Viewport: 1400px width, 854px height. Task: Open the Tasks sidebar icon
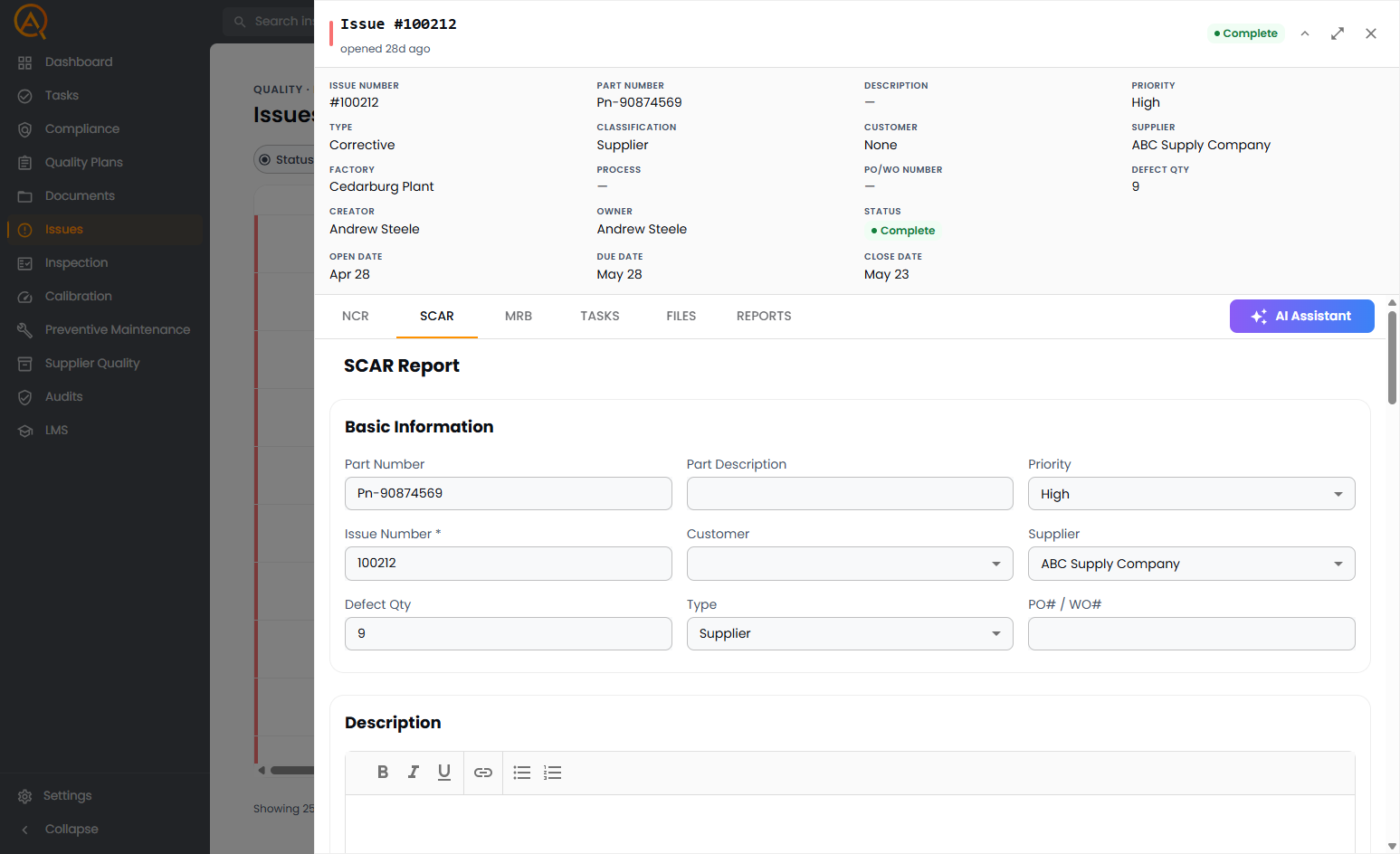click(x=25, y=96)
